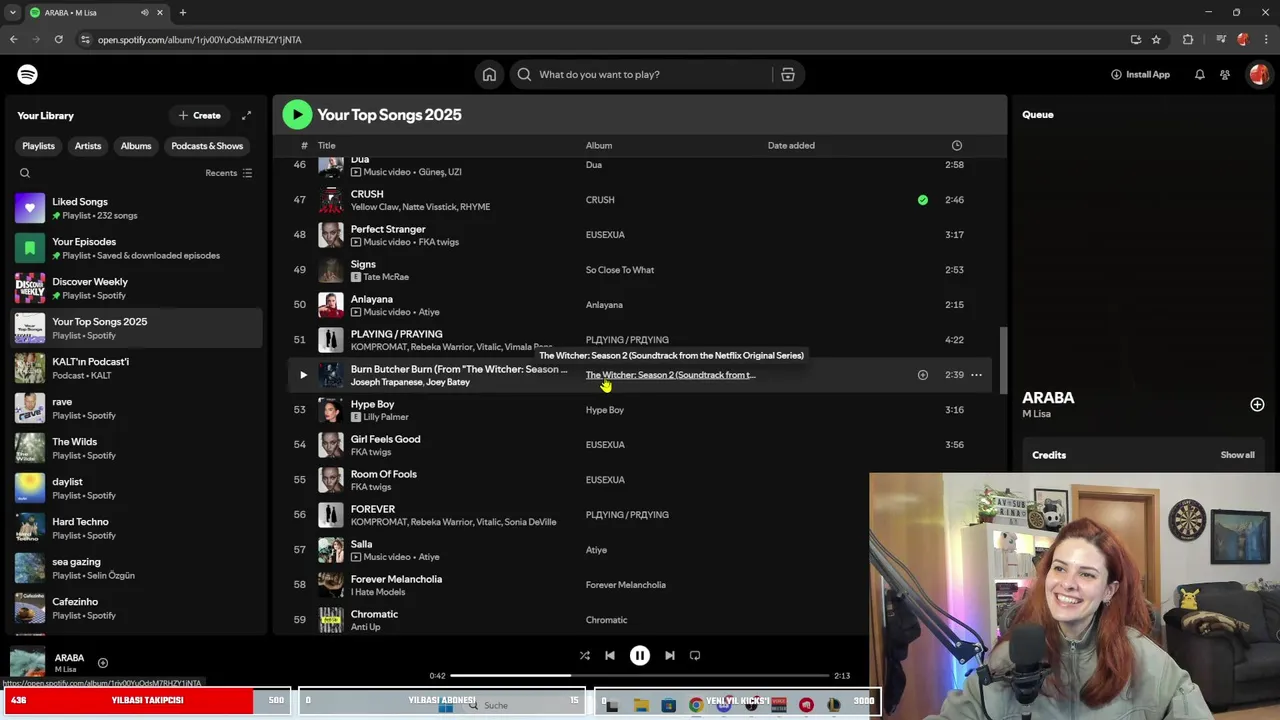This screenshot has height=720, width=1280.
Task: Click Install App button
Action: (x=1140, y=74)
